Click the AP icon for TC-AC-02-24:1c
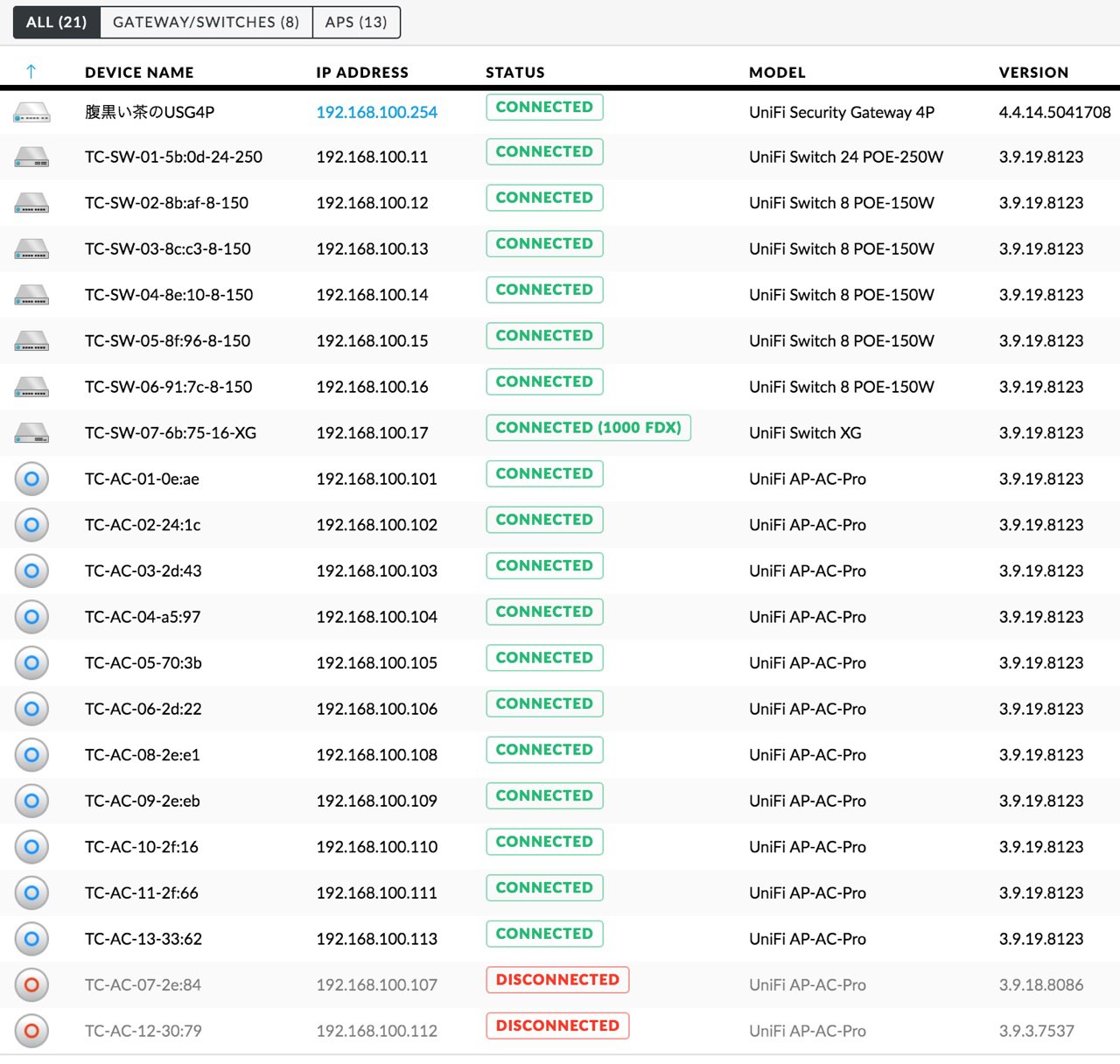1120x1064 pixels. pyautogui.click(x=31, y=525)
